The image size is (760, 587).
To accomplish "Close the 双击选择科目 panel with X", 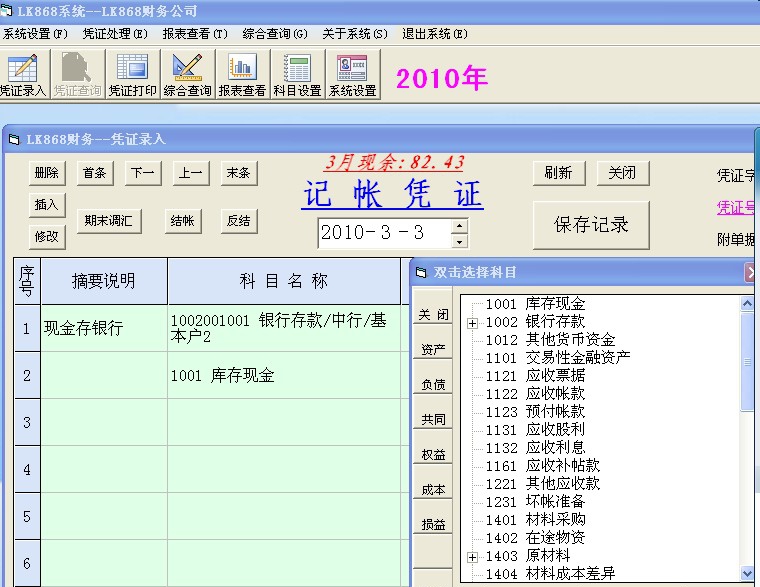I will (x=749, y=272).
